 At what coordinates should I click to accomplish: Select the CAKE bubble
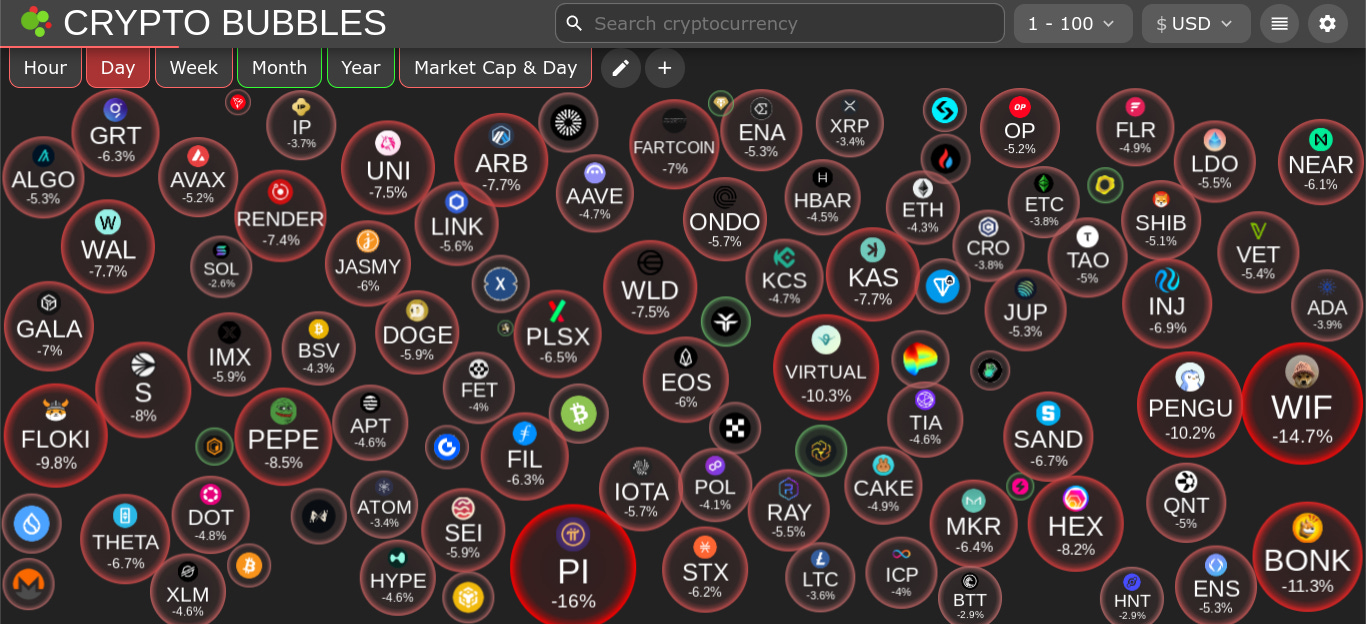point(883,485)
